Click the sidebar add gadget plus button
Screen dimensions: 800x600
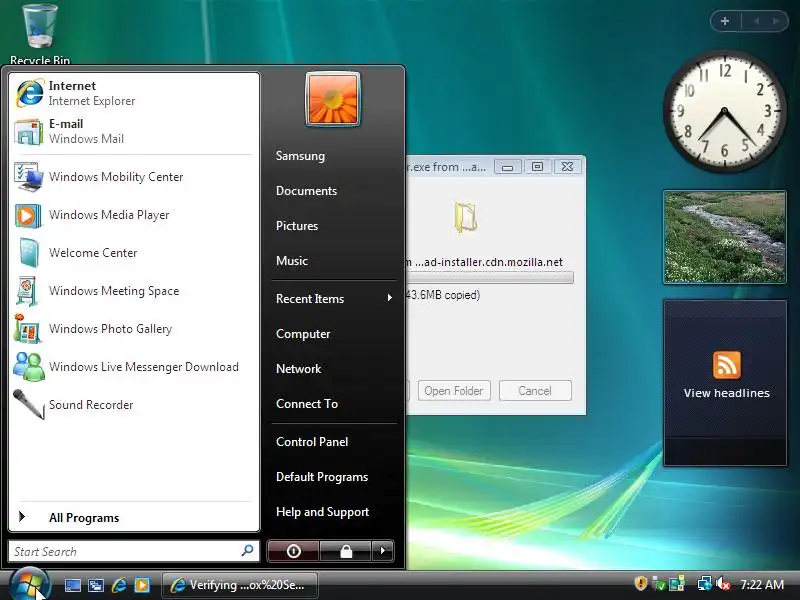pyautogui.click(x=725, y=21)
